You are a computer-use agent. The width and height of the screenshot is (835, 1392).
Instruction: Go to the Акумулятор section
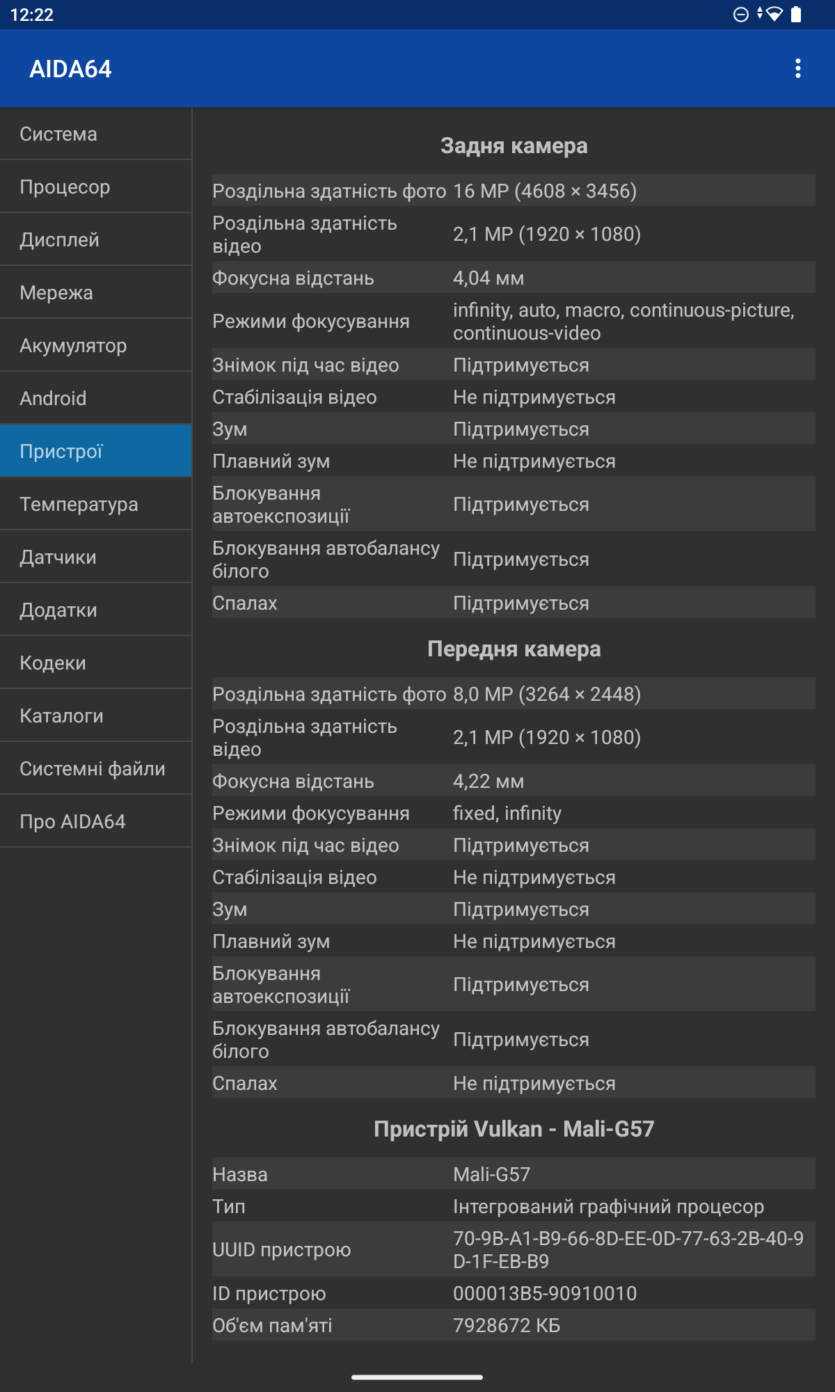coord(96,346)
